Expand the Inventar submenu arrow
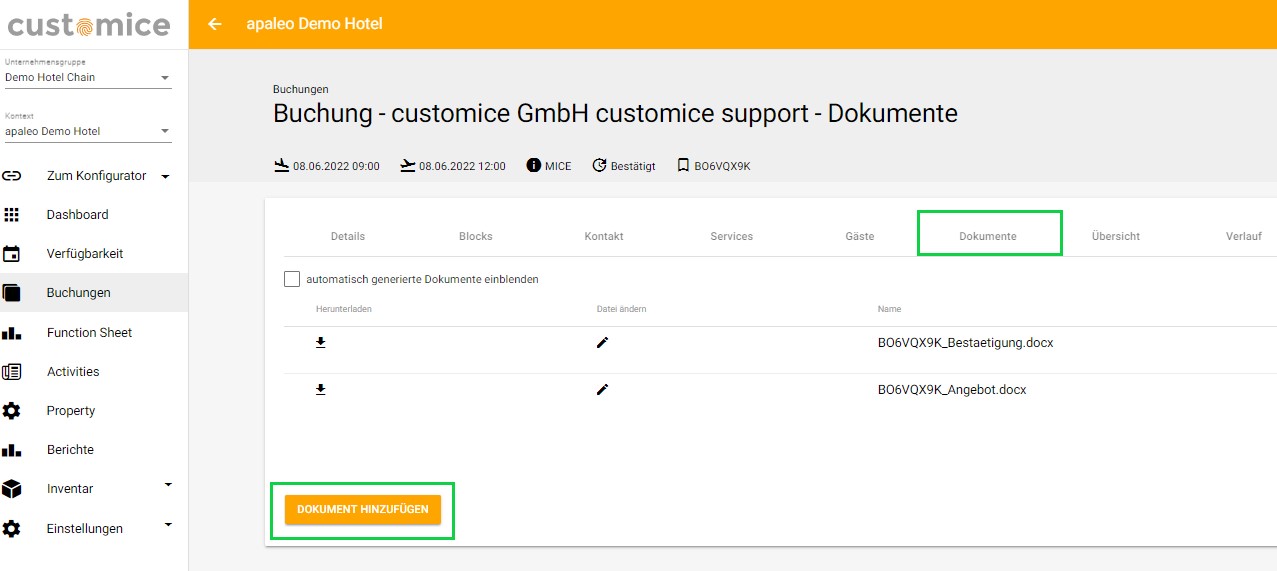This screenshot has height=571, width=1277. tap(168, 485)
